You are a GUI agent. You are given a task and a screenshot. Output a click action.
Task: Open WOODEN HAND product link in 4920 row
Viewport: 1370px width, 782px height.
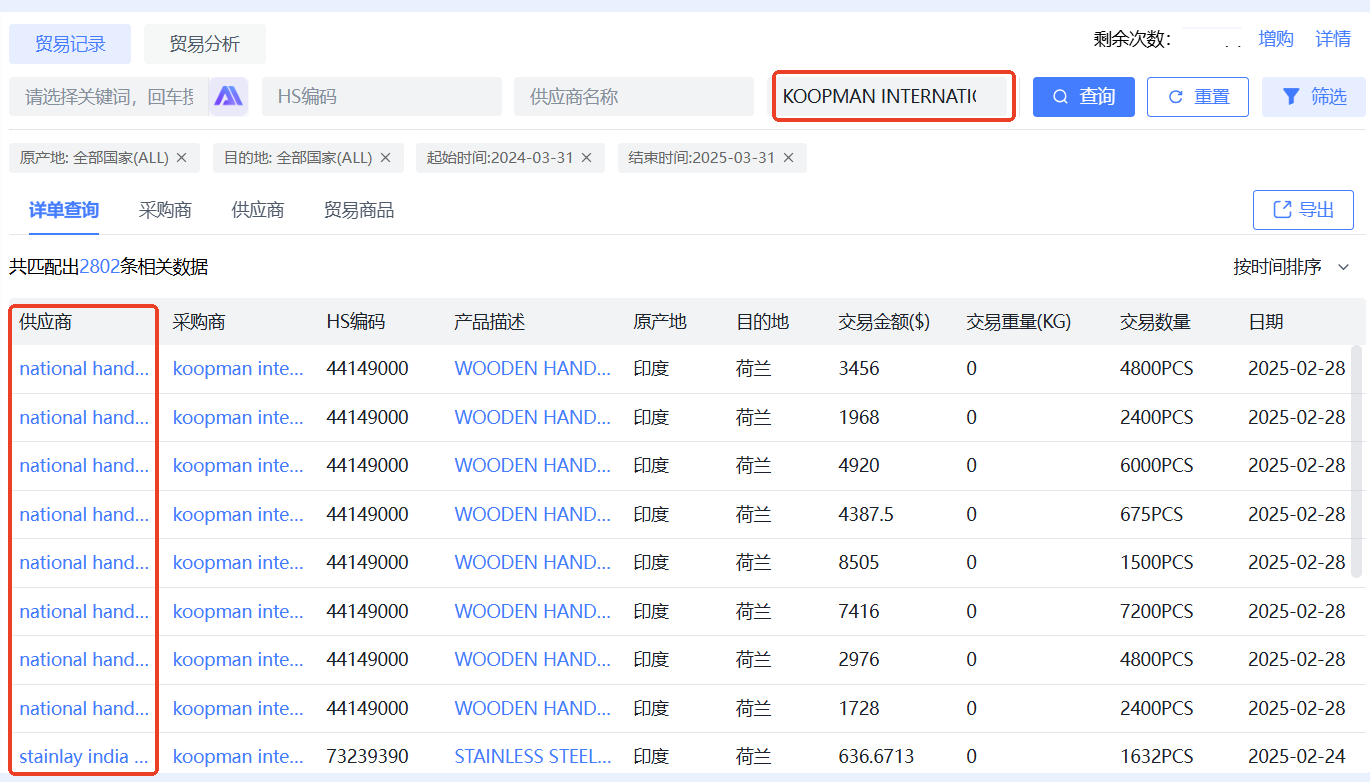coord(533,465)
